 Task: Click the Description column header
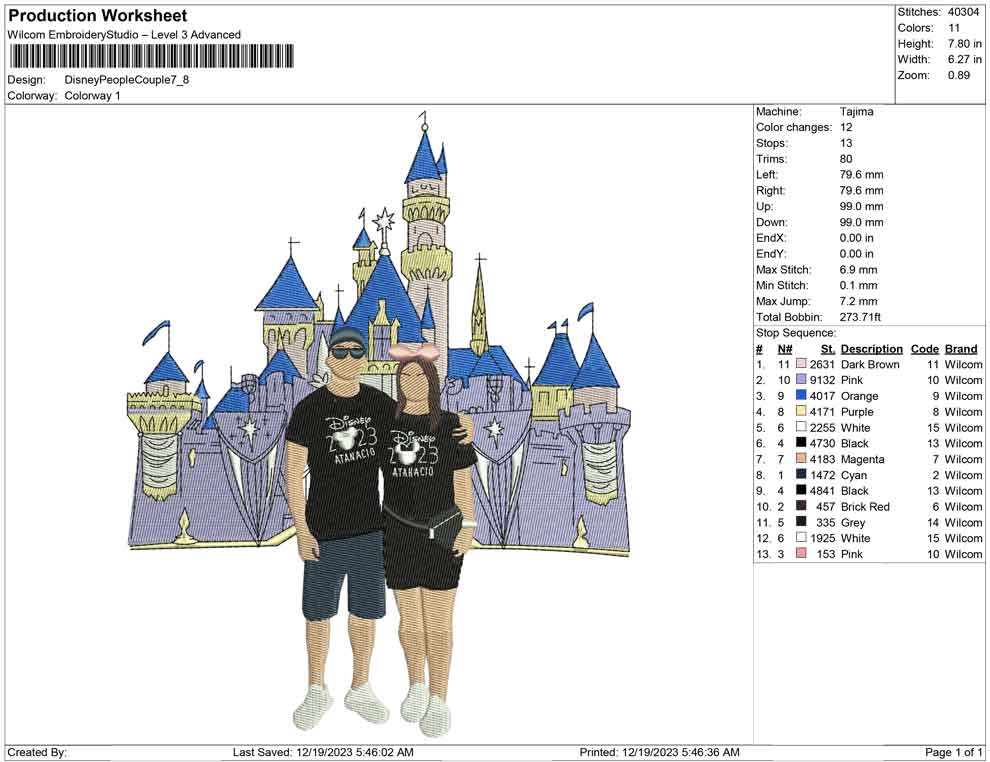870,349
